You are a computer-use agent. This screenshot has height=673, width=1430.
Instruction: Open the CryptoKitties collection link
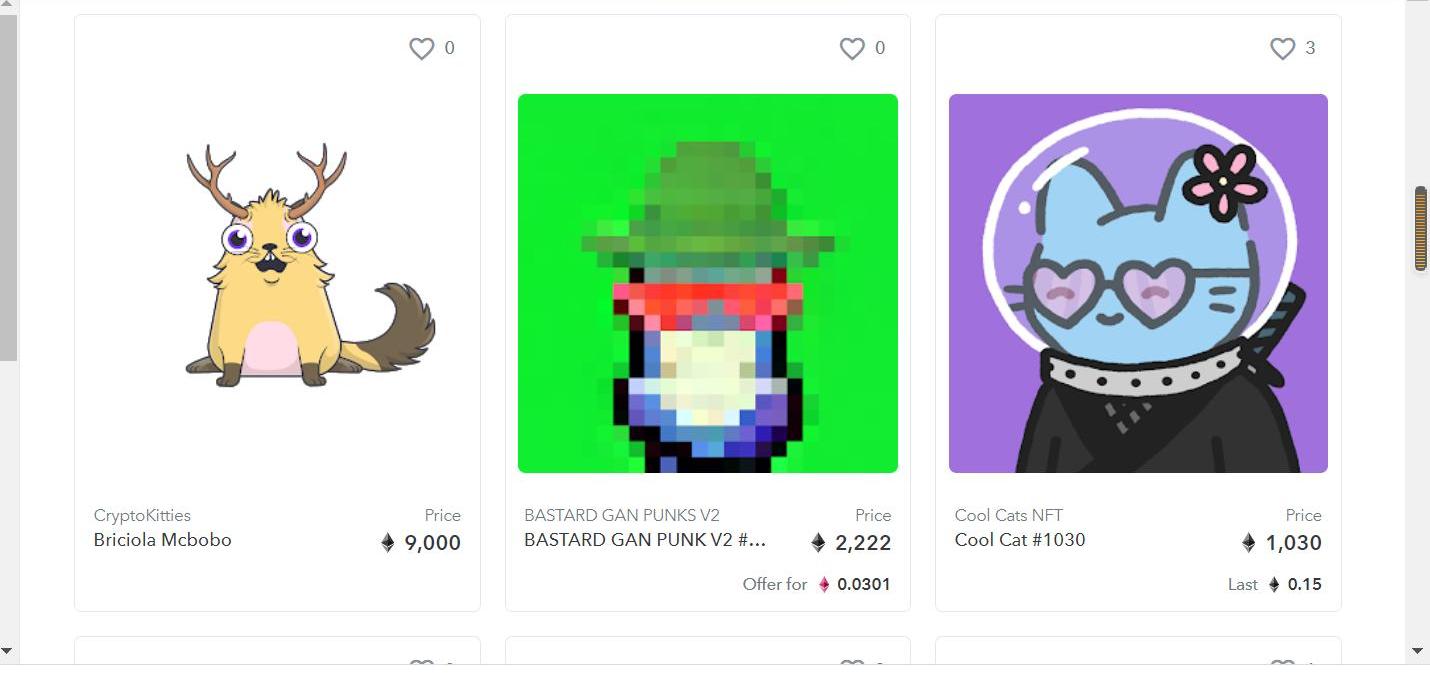coord(142,516)
